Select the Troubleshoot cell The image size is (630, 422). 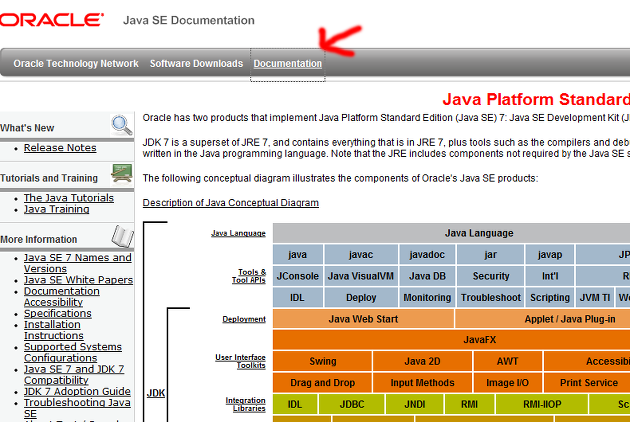491,297
